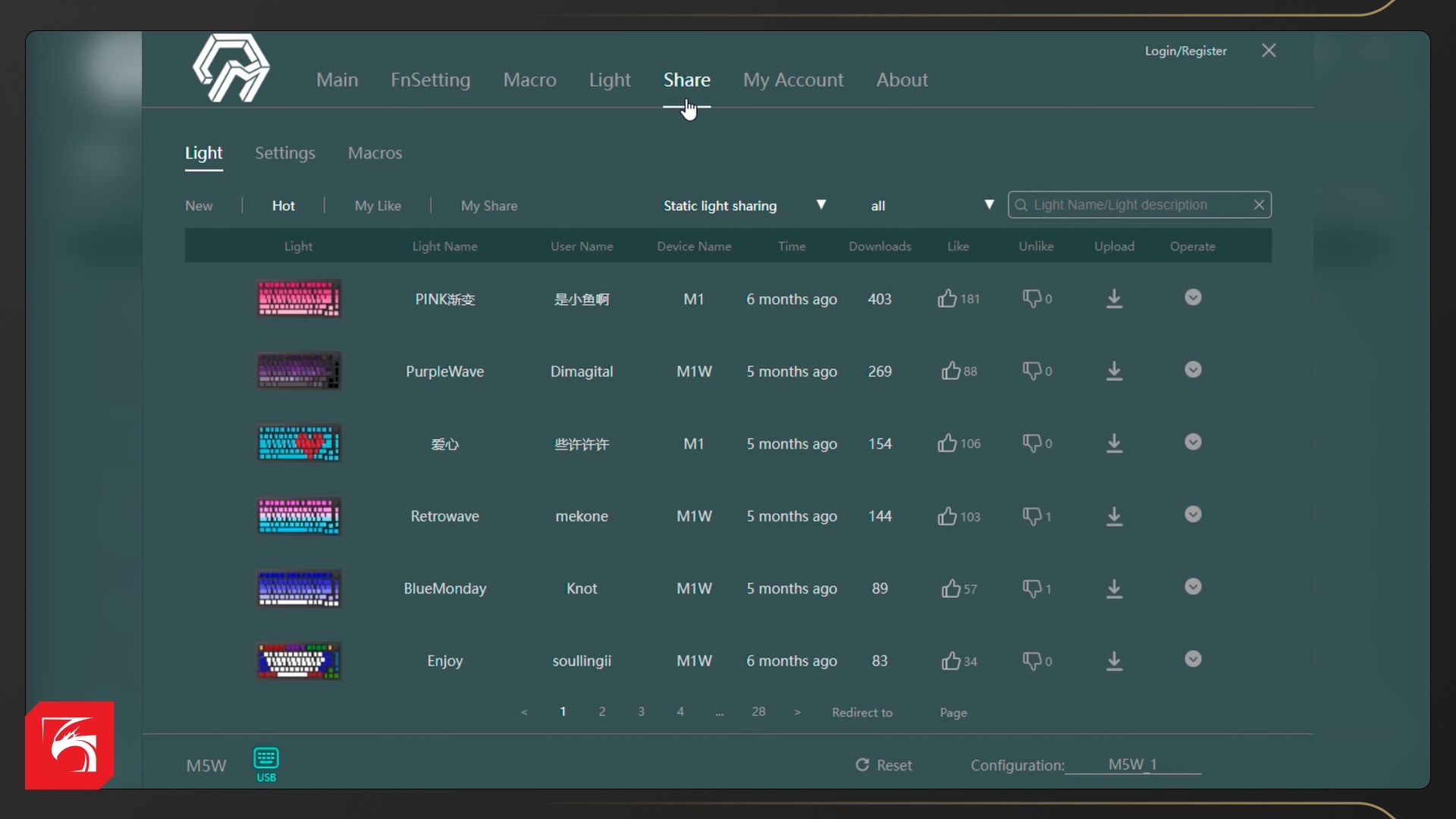This screenshot has height=819, width=1456.
Task: Open the Retrowave keyboard thumbnail
Action: (299, 516)
